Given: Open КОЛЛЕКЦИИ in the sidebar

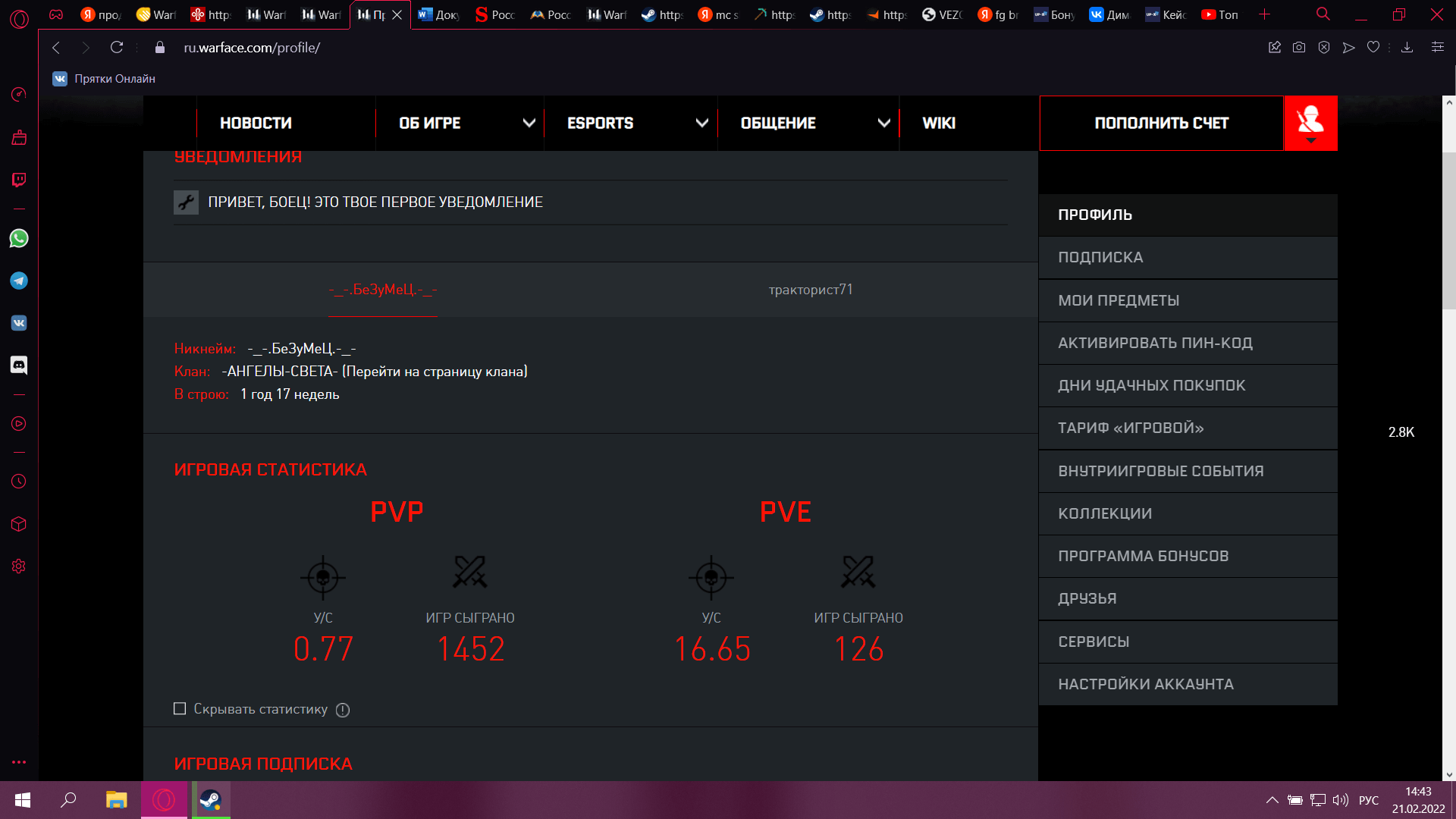Looking at the screenshot, I should (x=1188, y=514).
